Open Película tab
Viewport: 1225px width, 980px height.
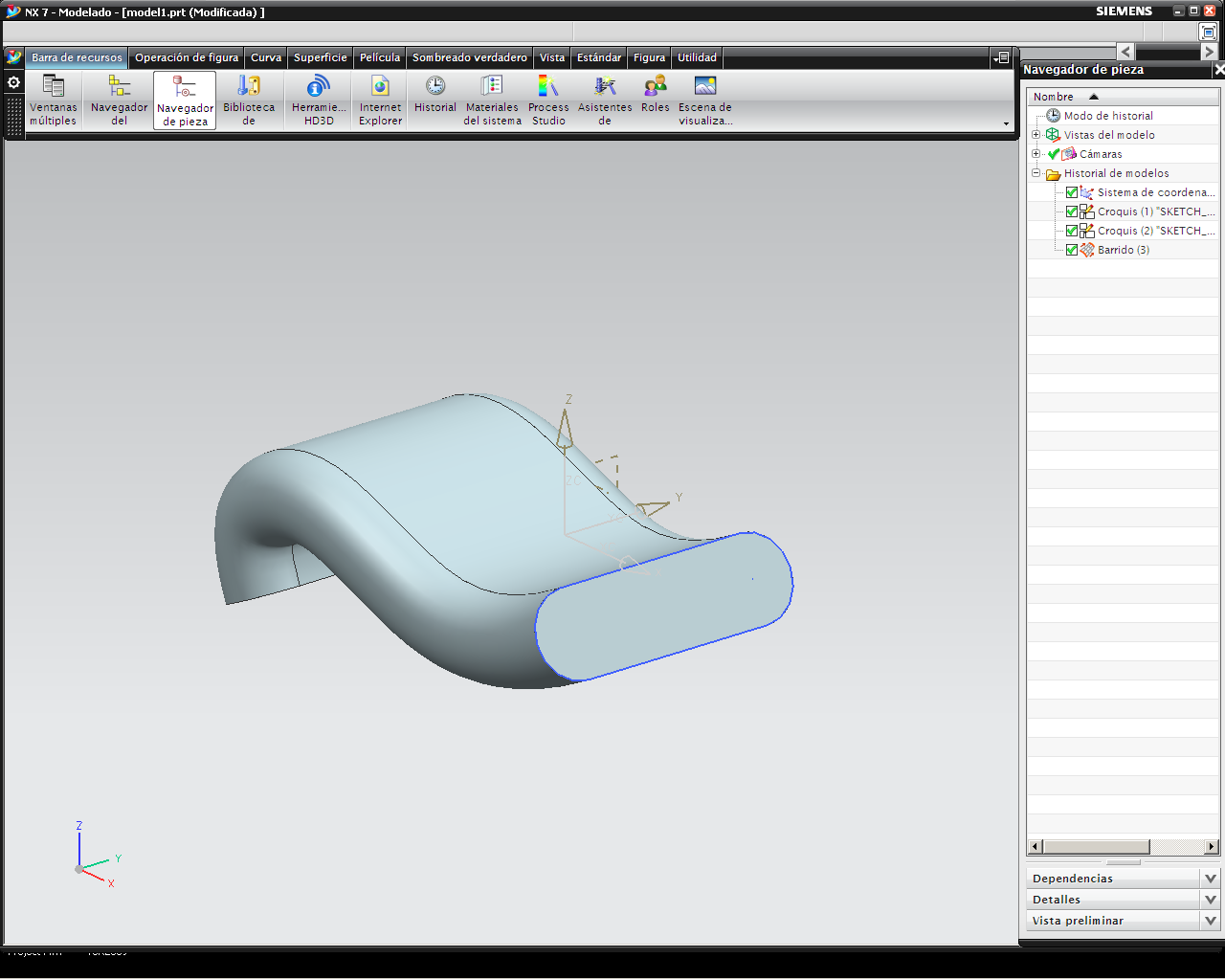click(380, 57)
